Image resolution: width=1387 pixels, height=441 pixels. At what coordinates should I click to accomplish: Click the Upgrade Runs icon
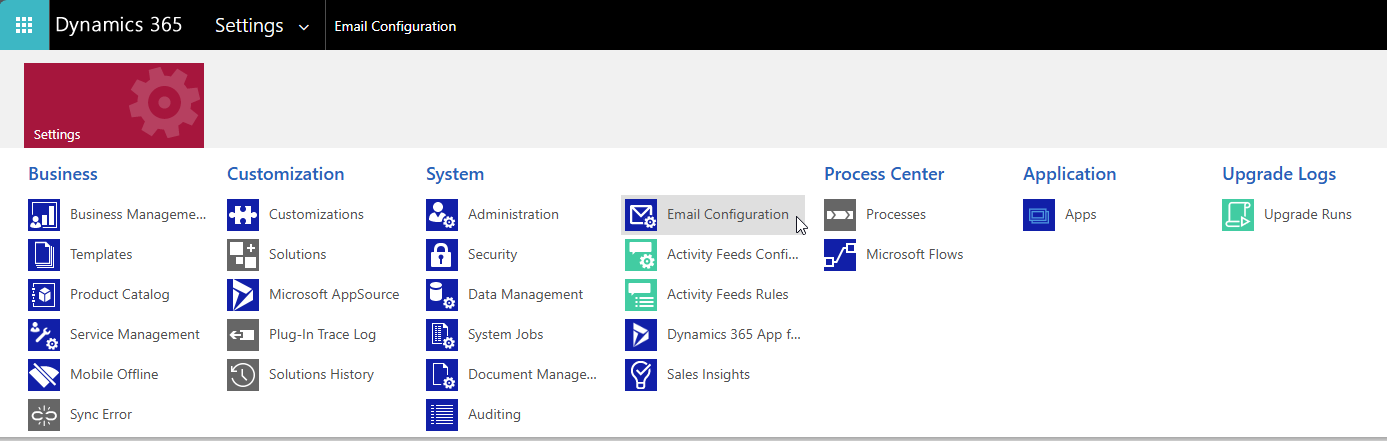(x=1238, y=215)
